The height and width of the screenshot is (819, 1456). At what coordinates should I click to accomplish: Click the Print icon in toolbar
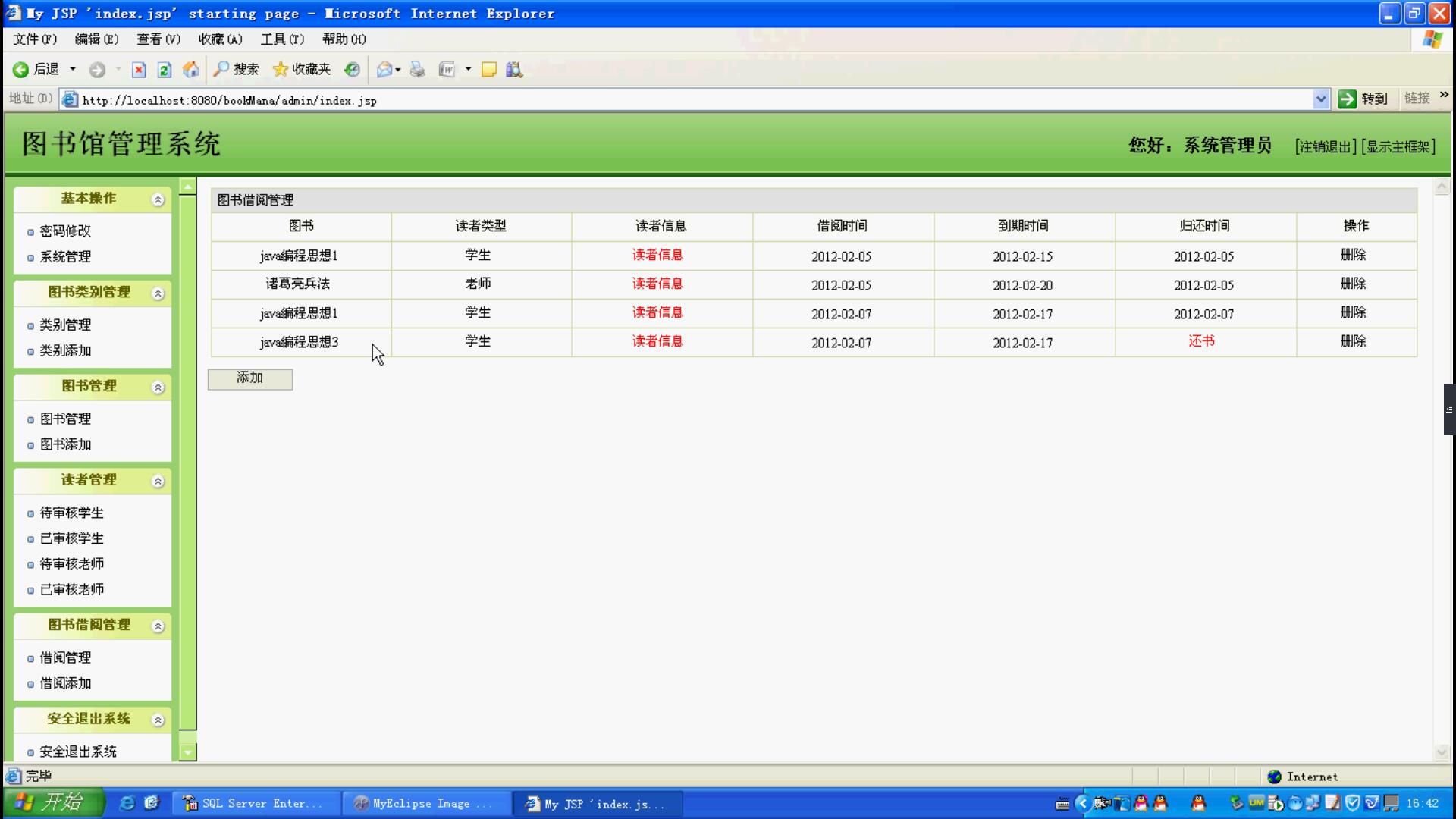click(x=417, y=70)
